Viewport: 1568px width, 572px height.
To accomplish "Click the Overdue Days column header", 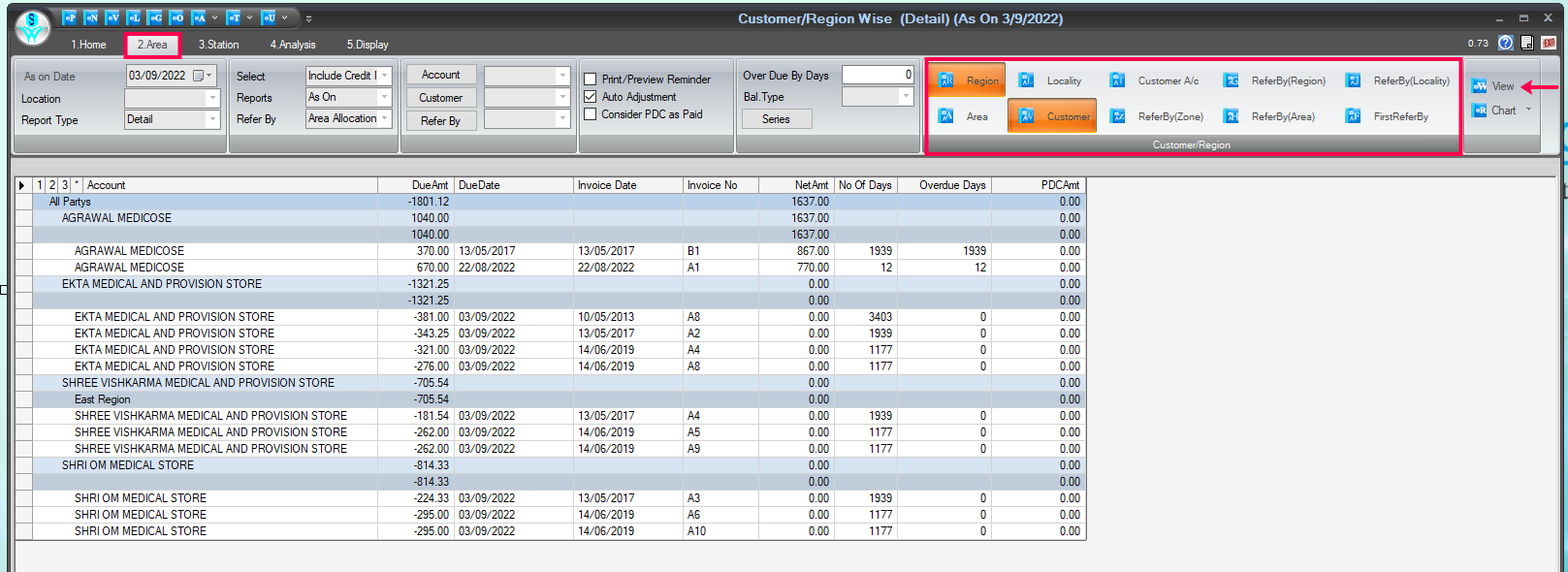I will coord(943,185).
